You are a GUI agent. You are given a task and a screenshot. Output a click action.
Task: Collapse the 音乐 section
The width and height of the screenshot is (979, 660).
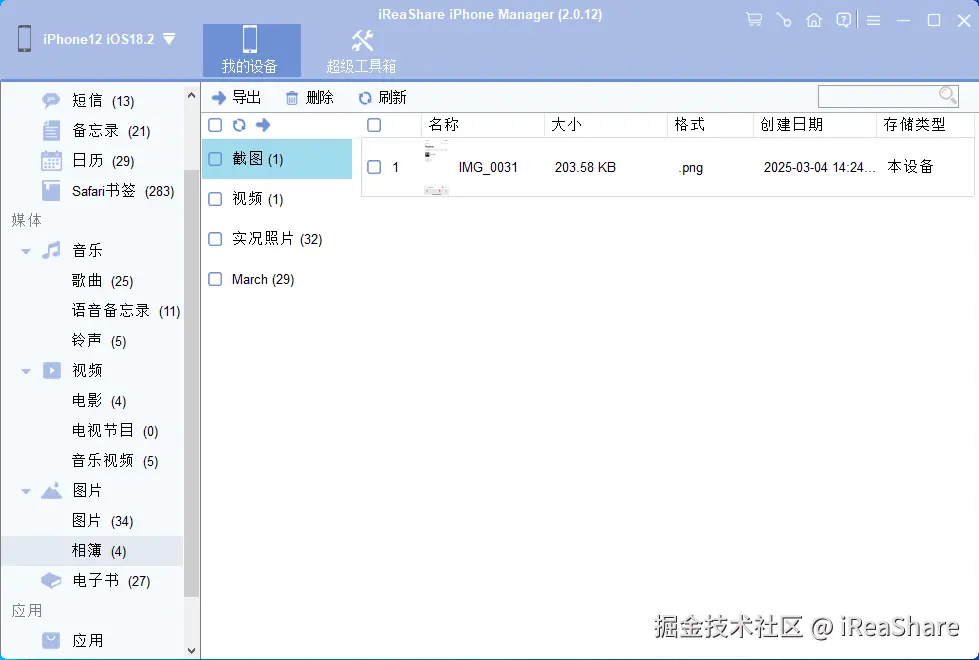[x=24, y=250]
